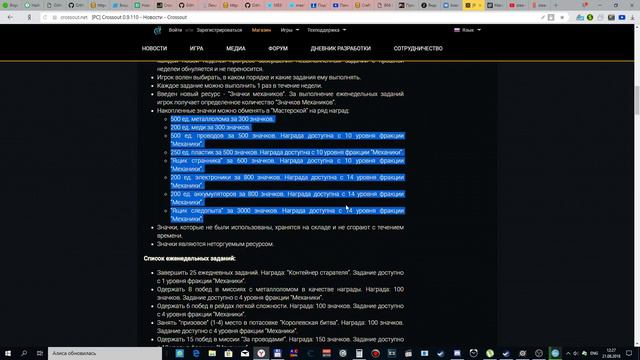The image size is (640, 360).
Task: Open the ИГРА navigation item
Action: click(x=196, y=48)
